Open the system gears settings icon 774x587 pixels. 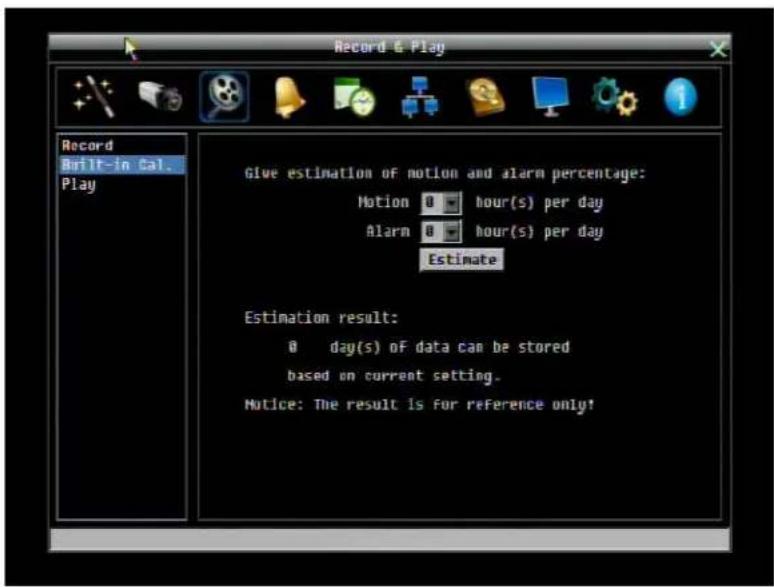(615, 97)
